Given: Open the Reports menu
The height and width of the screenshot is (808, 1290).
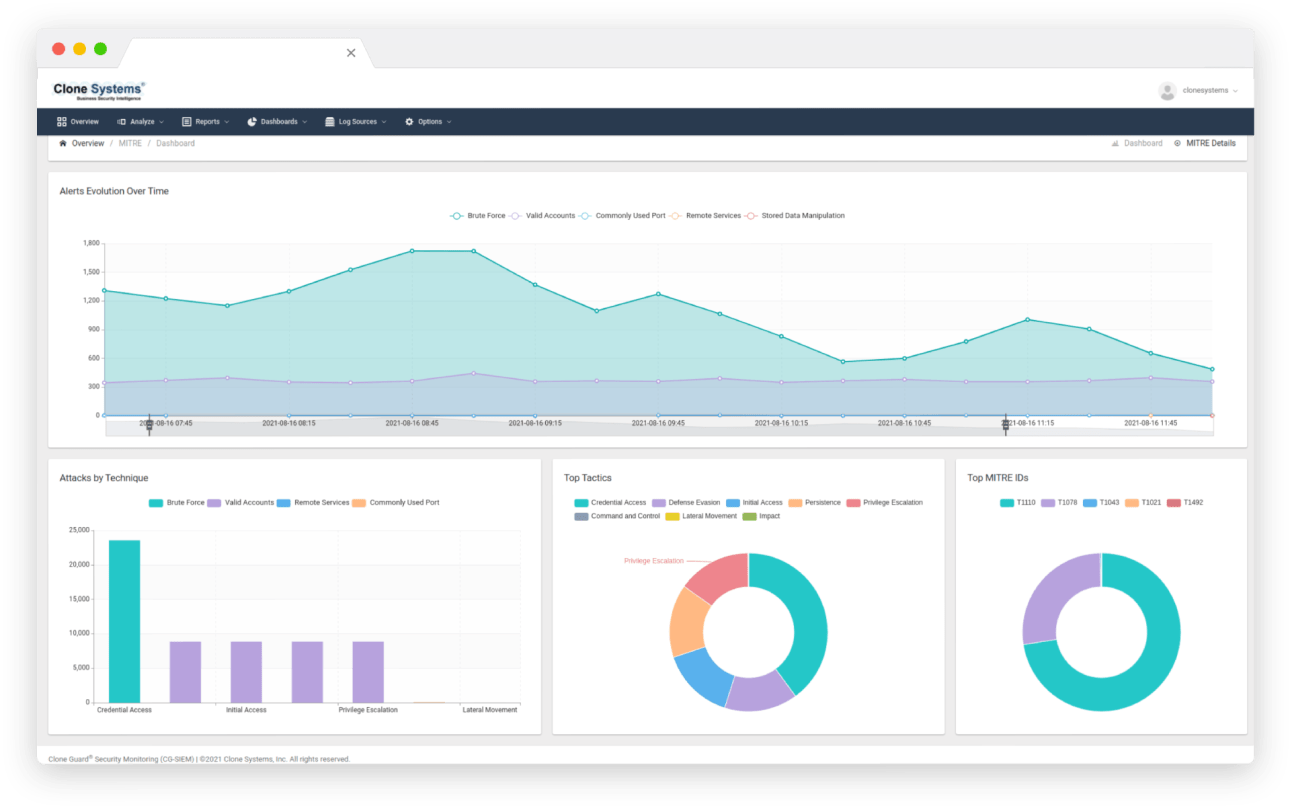Looking at the screenshot, I should (x=205, y=122).
